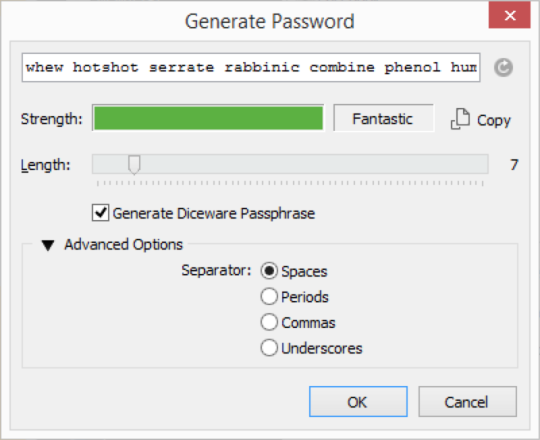Image resolution: width=540 pixels, height=440 pixels.
Task: Confirm with the OK button
Action: 358,402
